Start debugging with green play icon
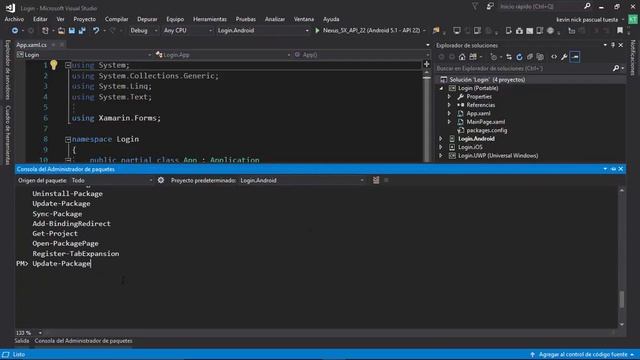This screenshot has height=360, width=640. click(x=317, y=31)
